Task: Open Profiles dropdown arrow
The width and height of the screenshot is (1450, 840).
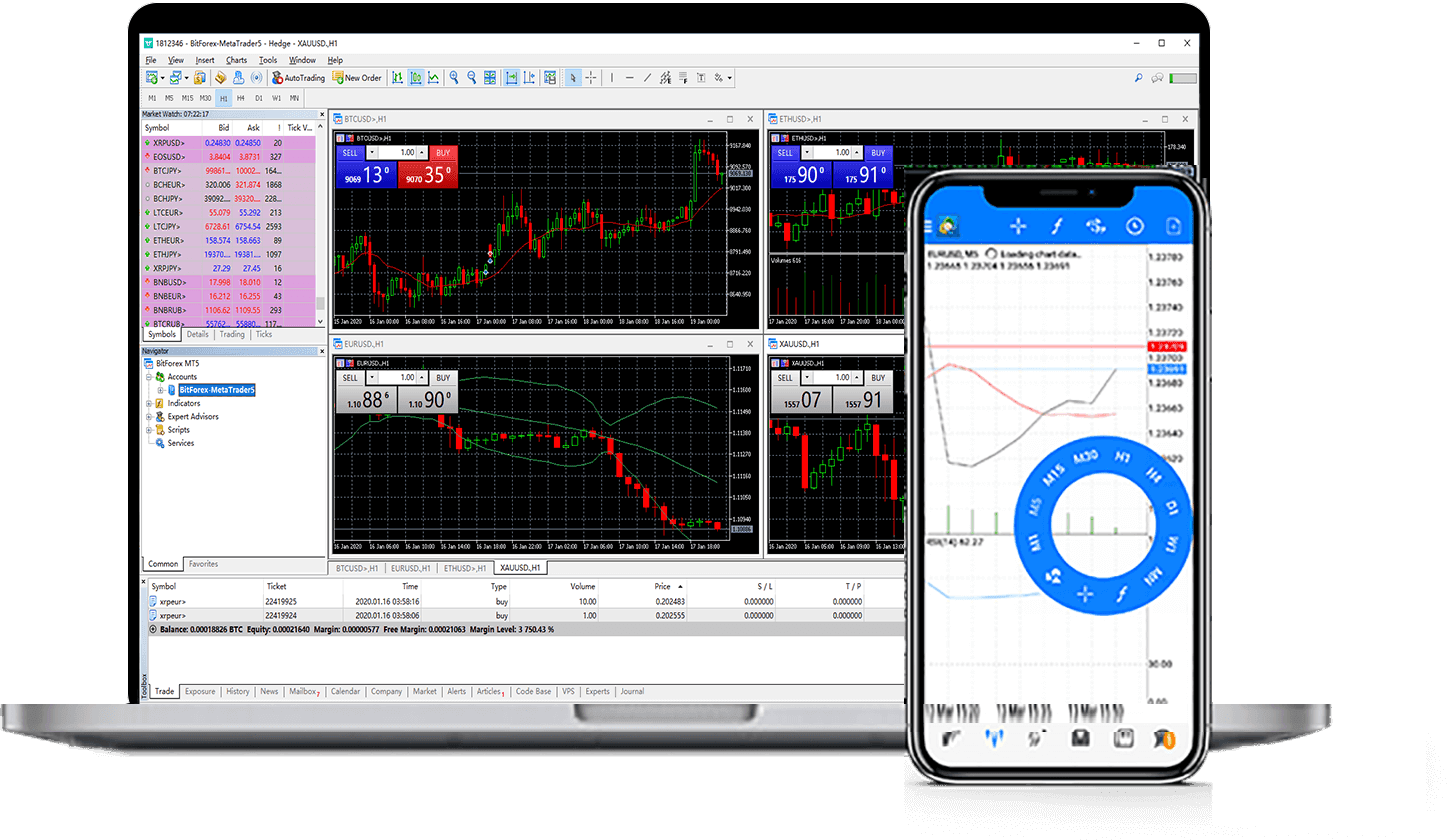Action: [186, 77]
